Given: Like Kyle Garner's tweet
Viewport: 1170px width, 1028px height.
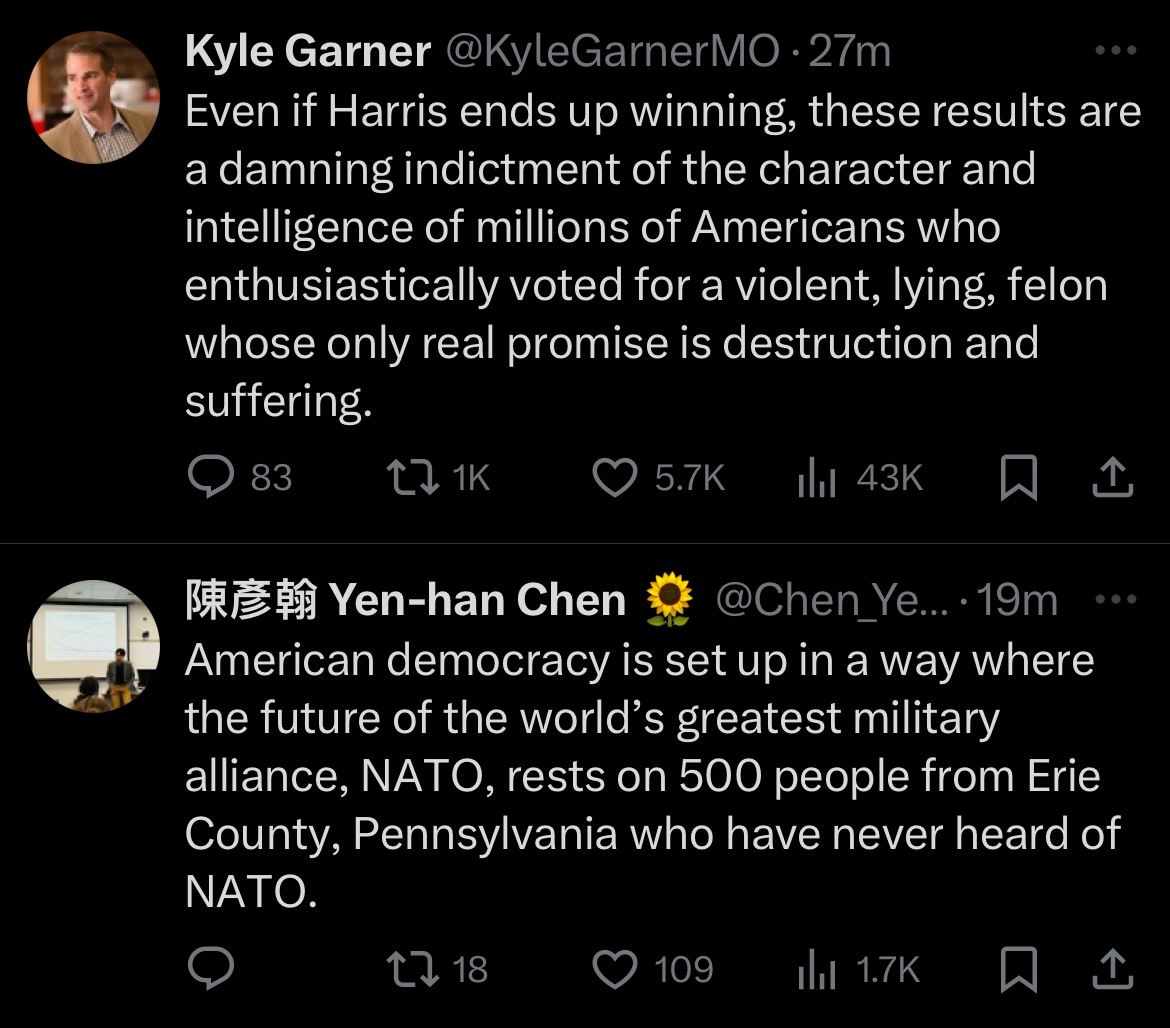Looking at the screenshot, I should pos(614,478).
